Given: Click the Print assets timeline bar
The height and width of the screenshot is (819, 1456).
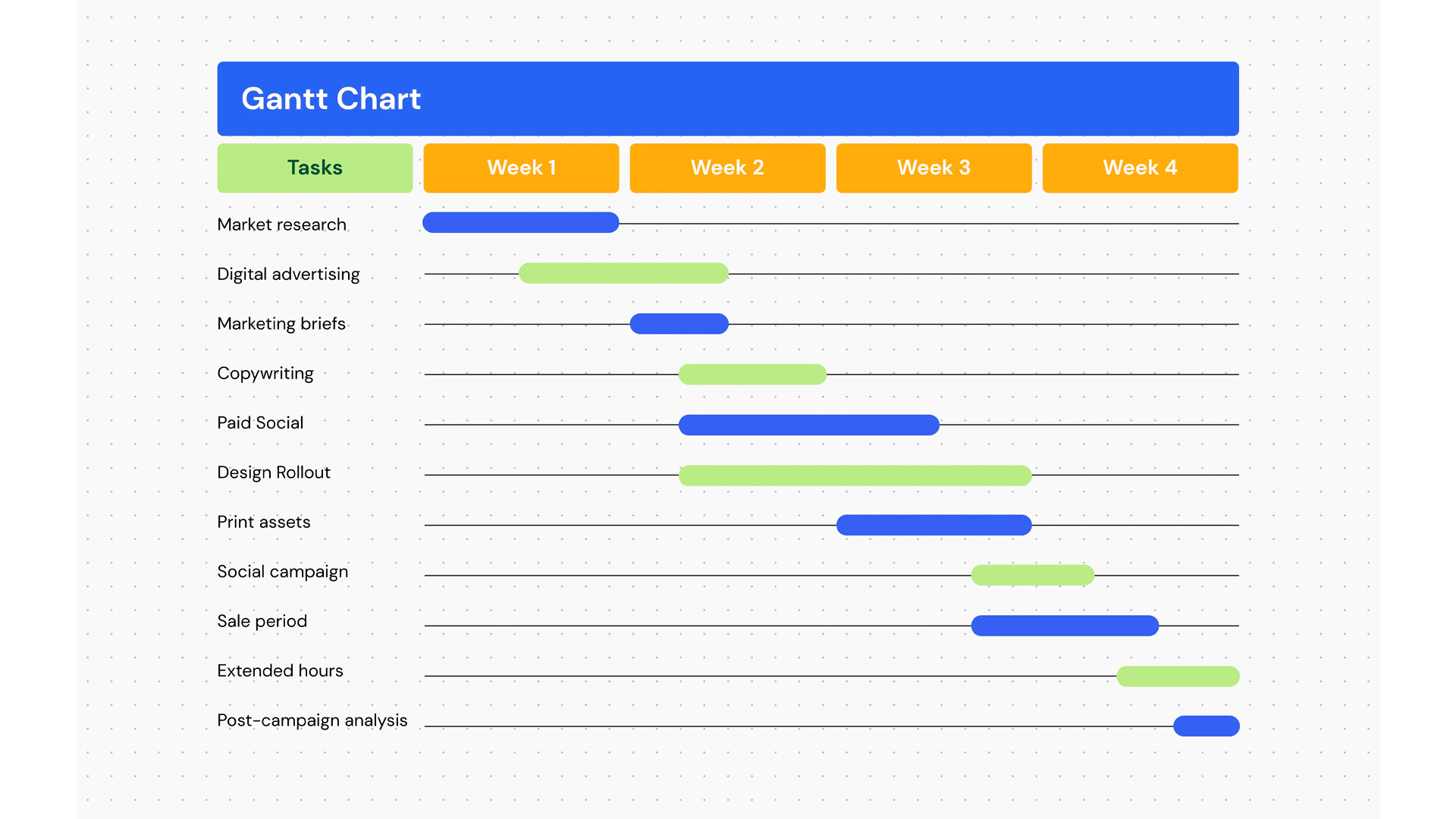Looking at the screenshot, I should (x=934, y=525).
